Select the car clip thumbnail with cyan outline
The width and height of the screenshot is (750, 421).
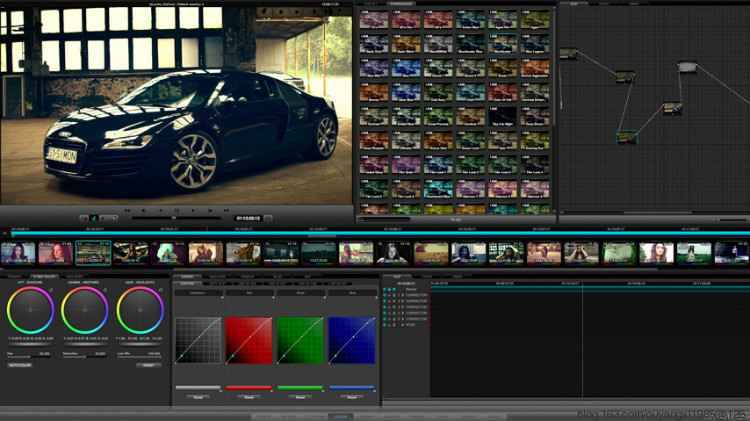point(93,253)
